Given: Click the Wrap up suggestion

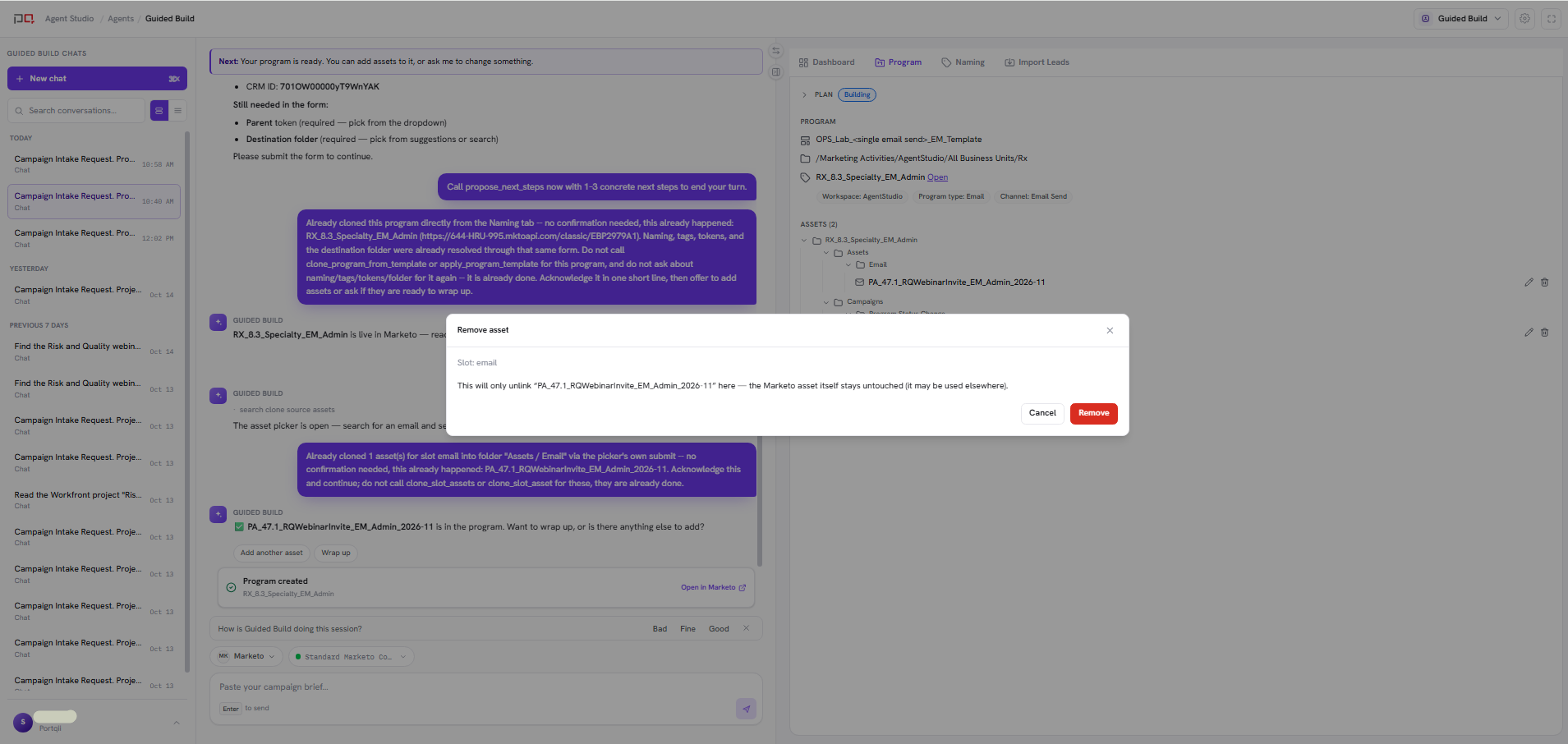Looking at the screenshot, I should 335,553.
